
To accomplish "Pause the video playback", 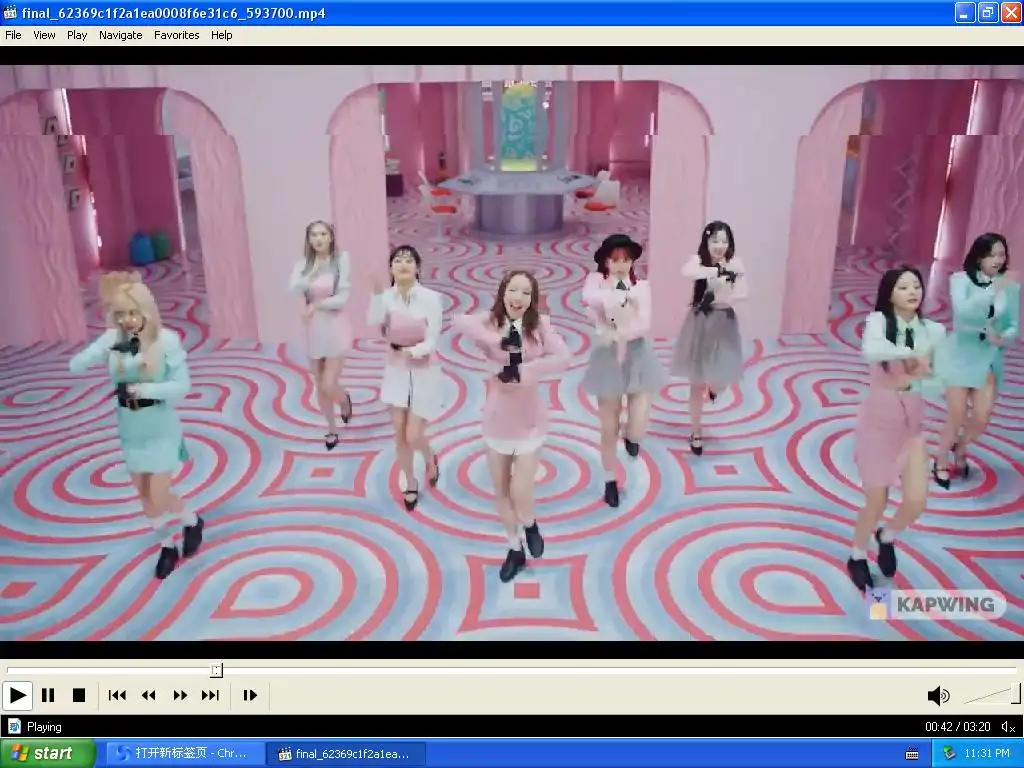I will [48, 696].
